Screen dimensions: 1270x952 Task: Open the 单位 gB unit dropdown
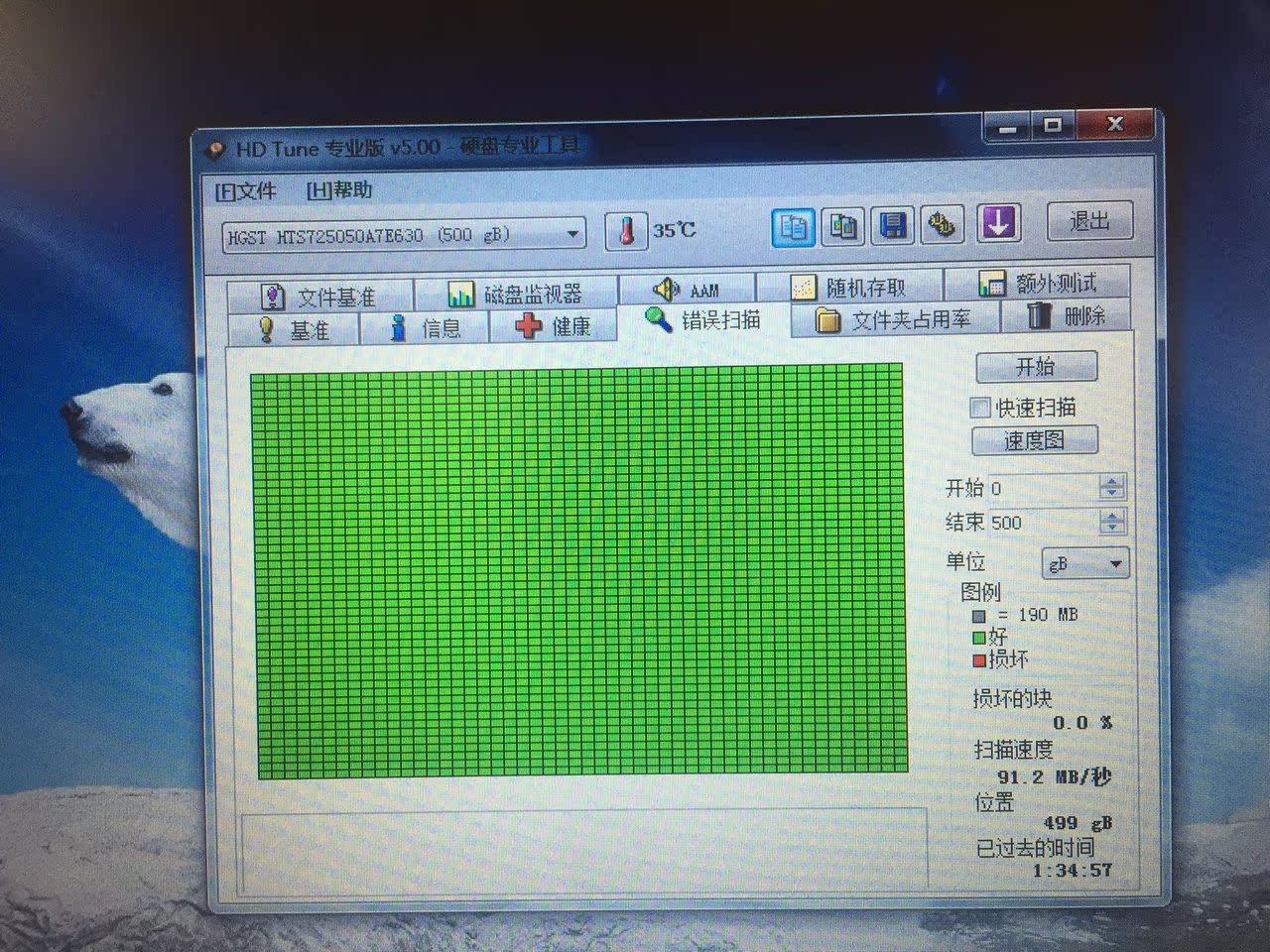click(x=1085, y=563)
